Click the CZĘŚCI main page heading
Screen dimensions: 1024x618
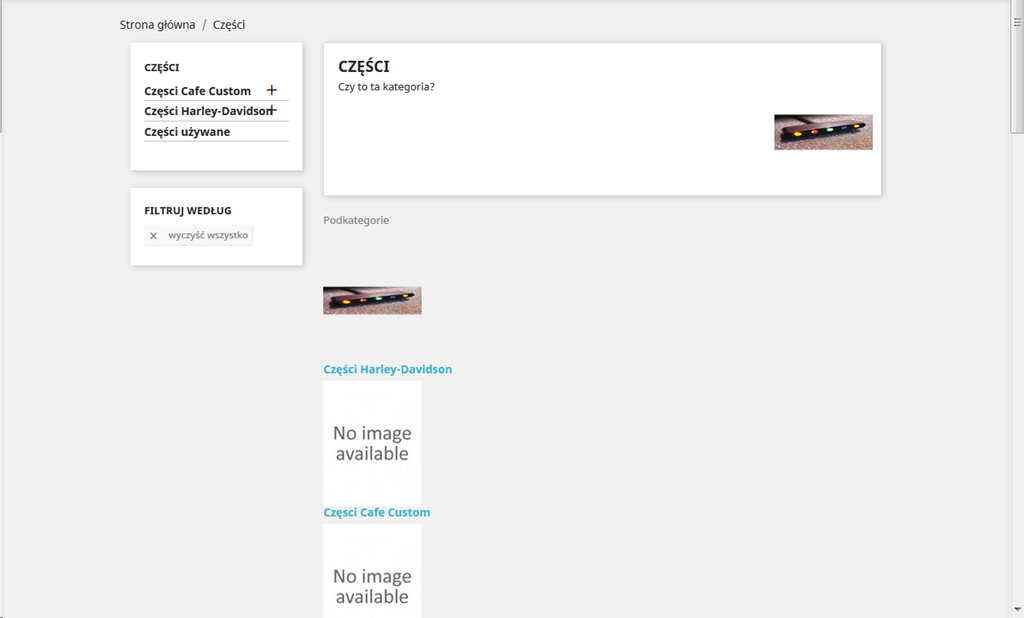pos(363,67)
